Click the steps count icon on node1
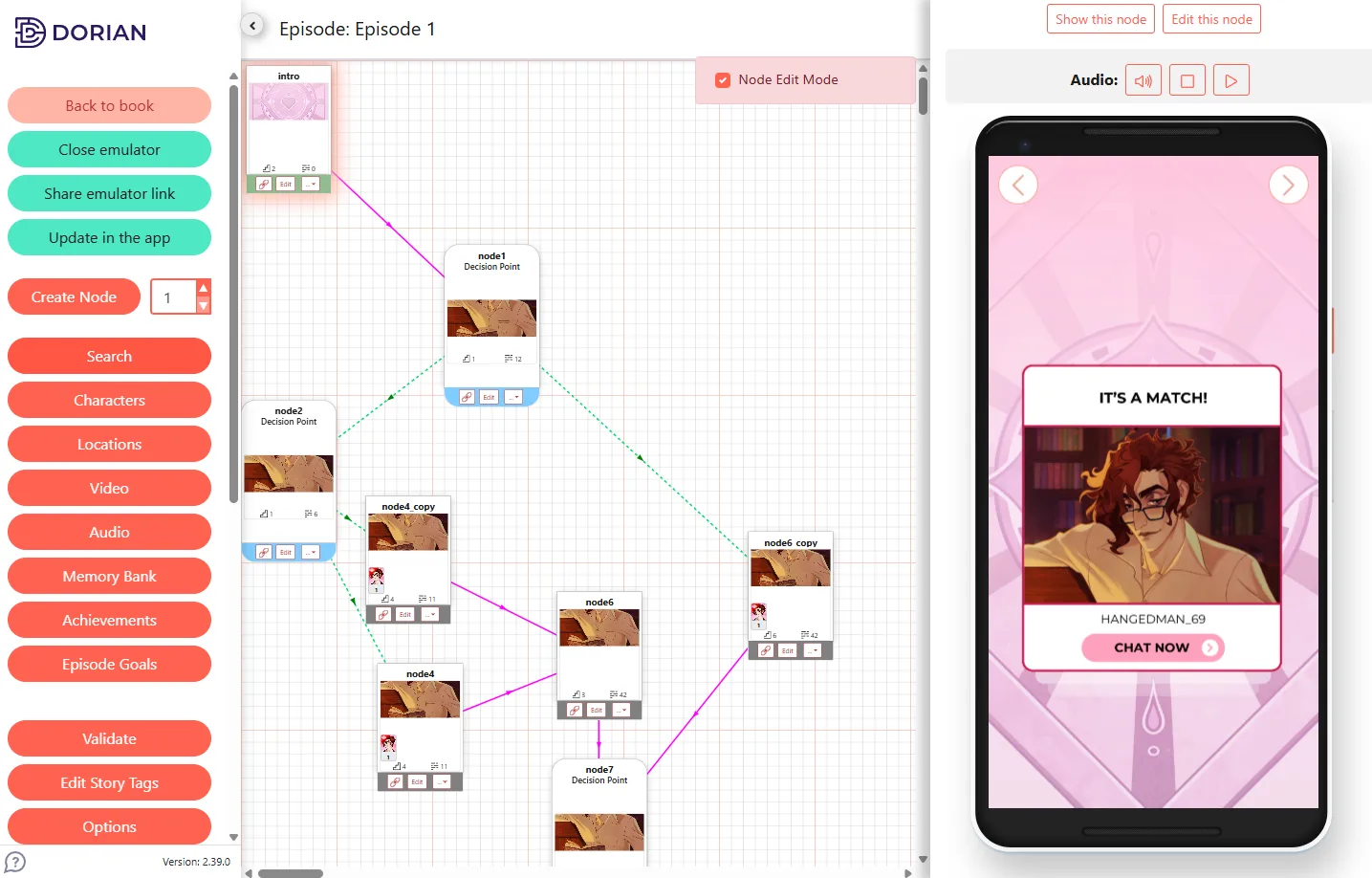The height and width of the screenshot is (878, 1372). coord(468,359)
